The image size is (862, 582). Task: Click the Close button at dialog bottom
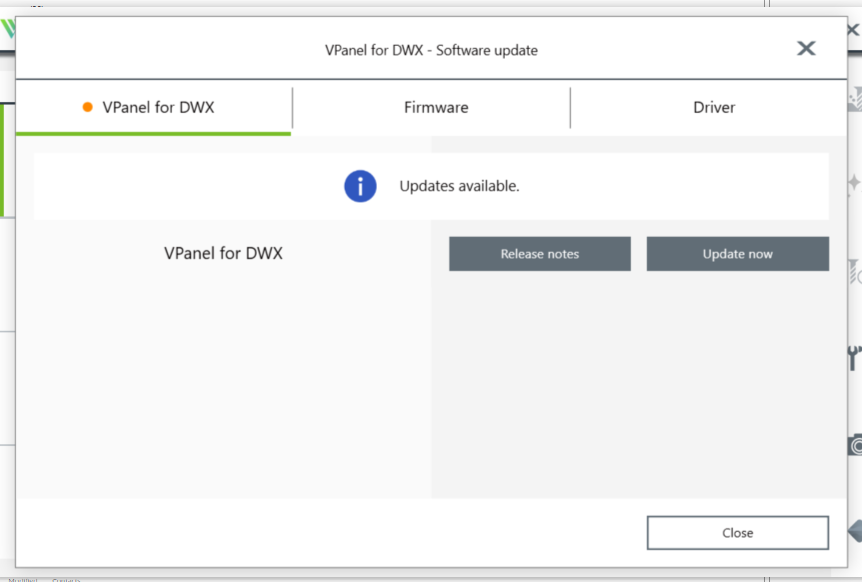click(737, 533)
